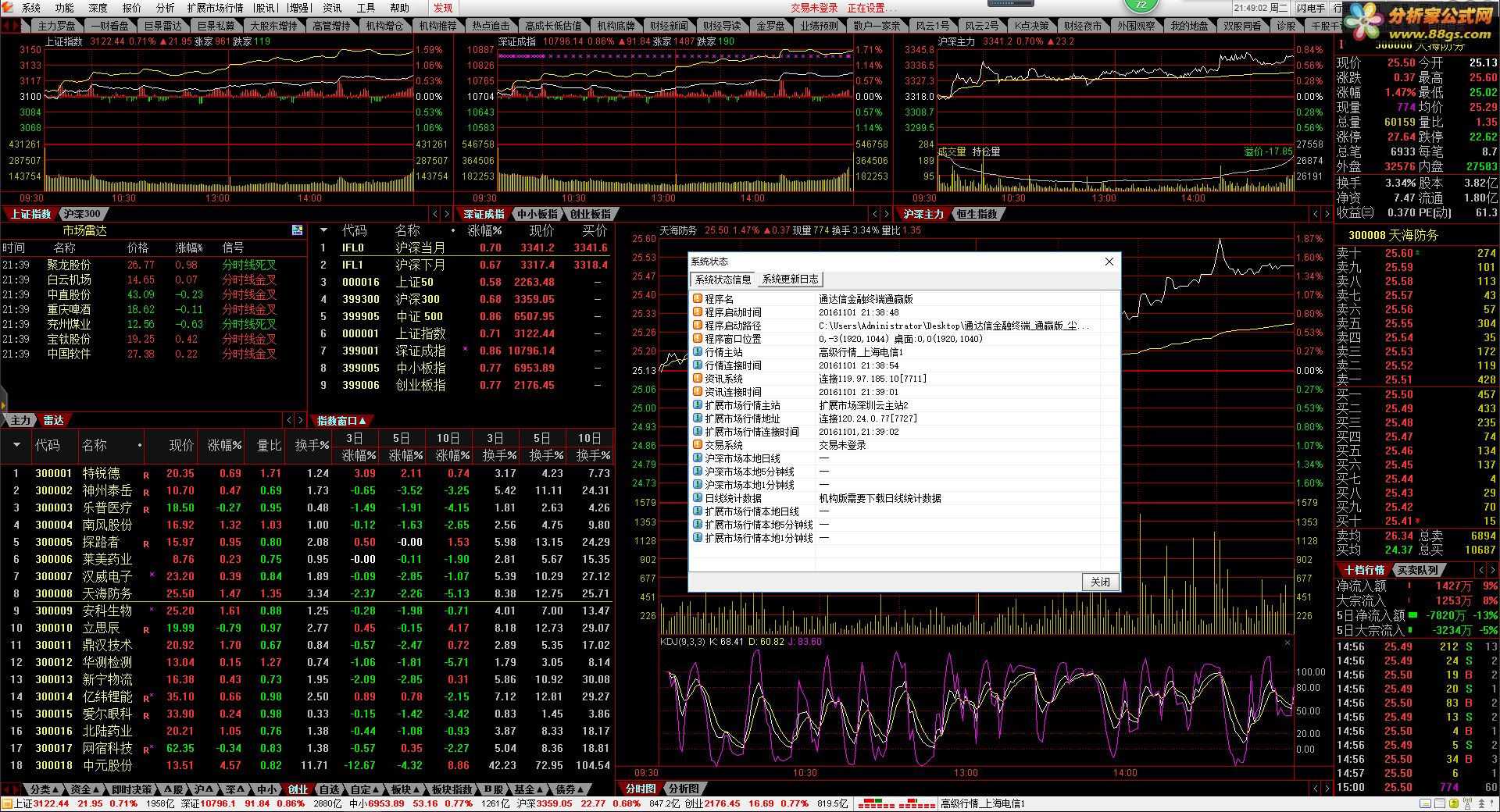
Task: Click market breadth red-green indicator
Action: pos(896,803)
